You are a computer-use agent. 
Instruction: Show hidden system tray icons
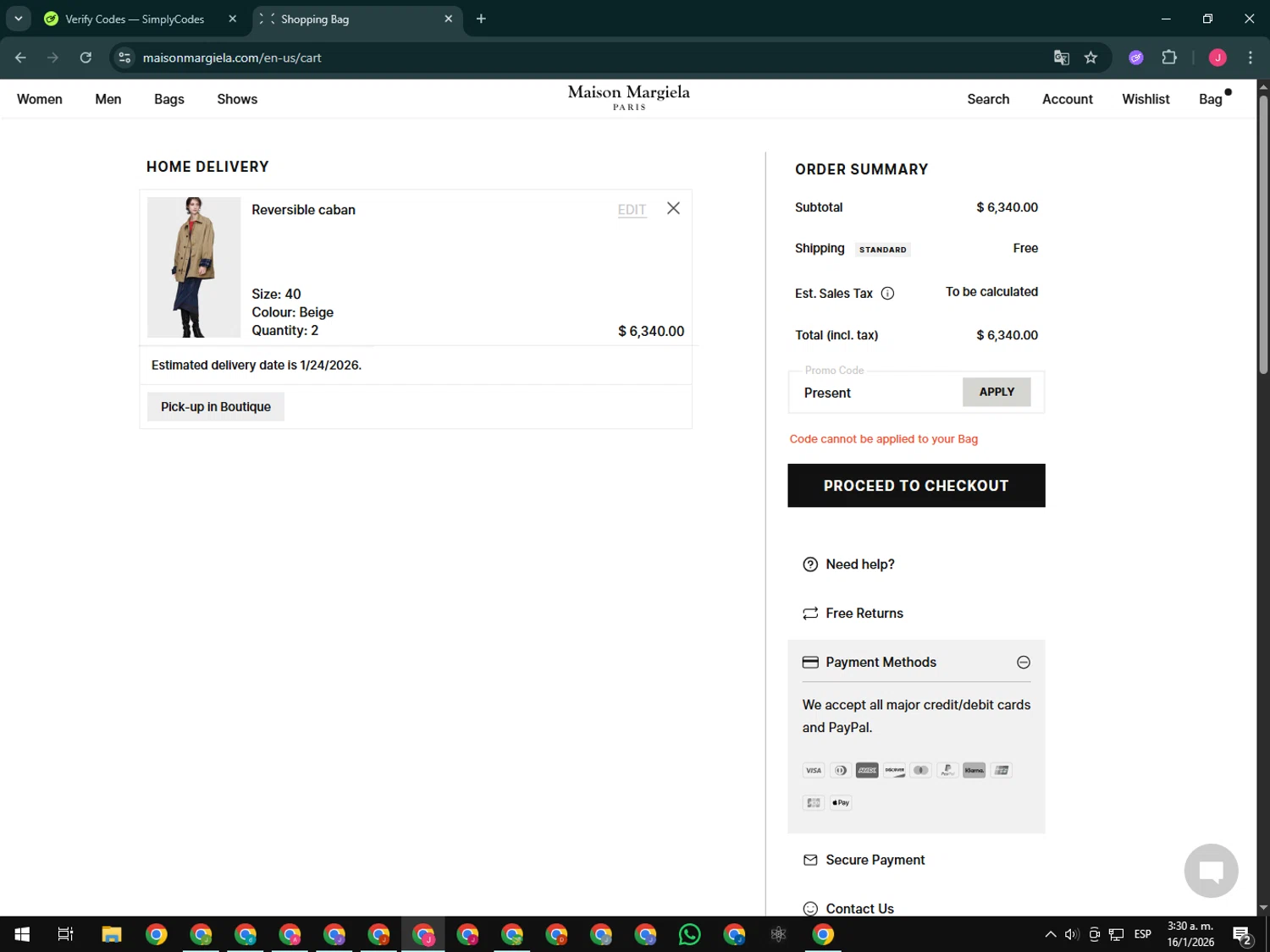1050,934
